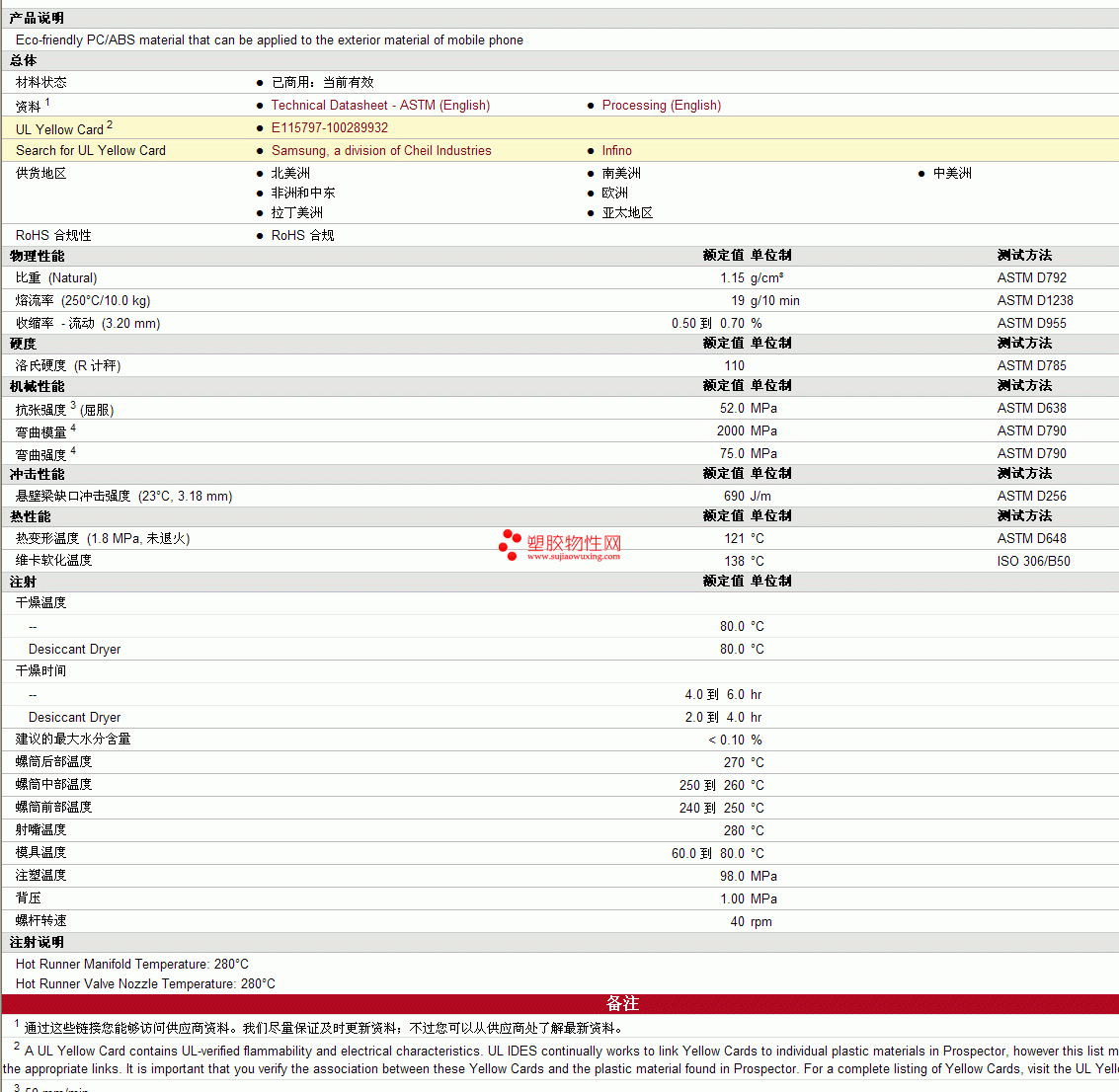
Task: Select 螺筒后部温度 value 270 °C
Action: (x=744, y=763)
